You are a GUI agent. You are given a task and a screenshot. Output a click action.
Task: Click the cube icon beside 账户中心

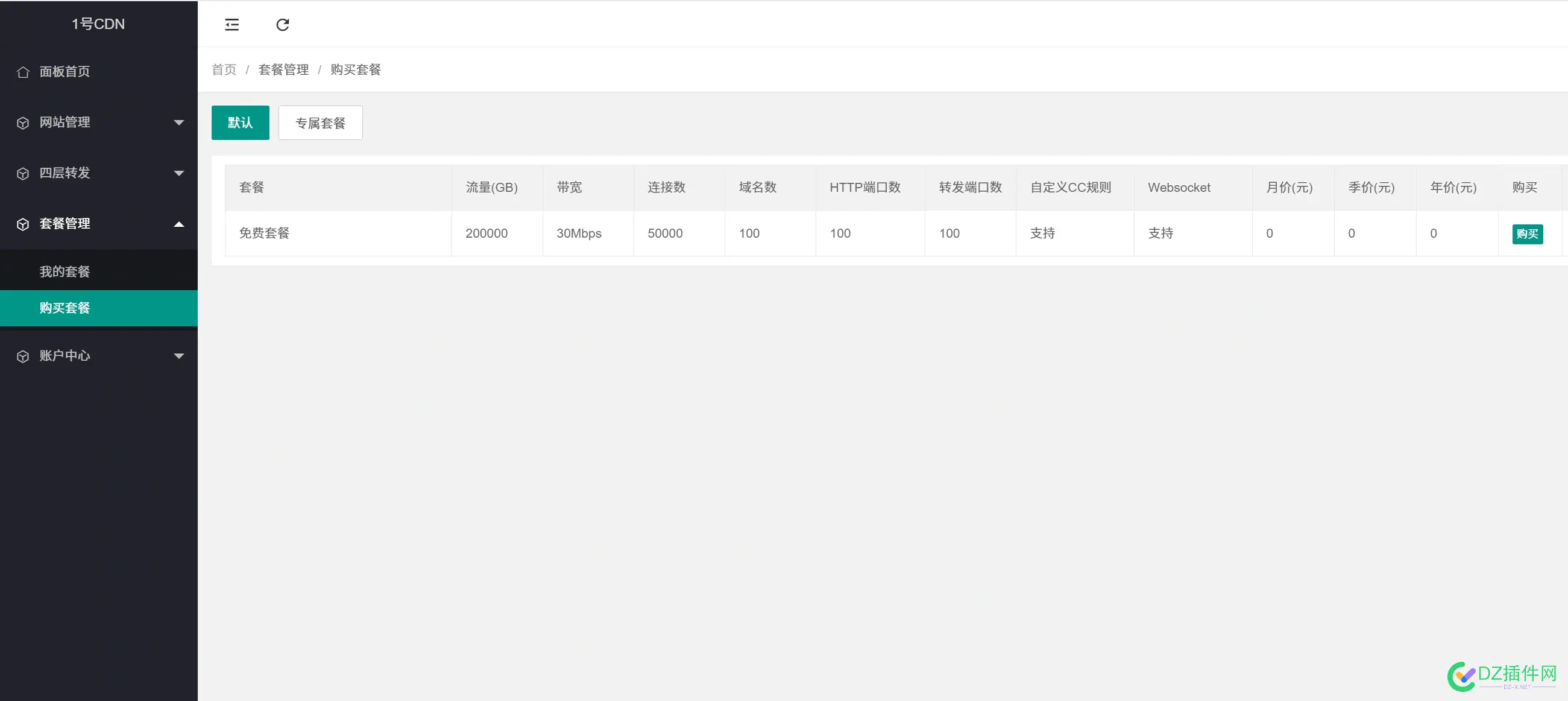(x=22, y=356)
